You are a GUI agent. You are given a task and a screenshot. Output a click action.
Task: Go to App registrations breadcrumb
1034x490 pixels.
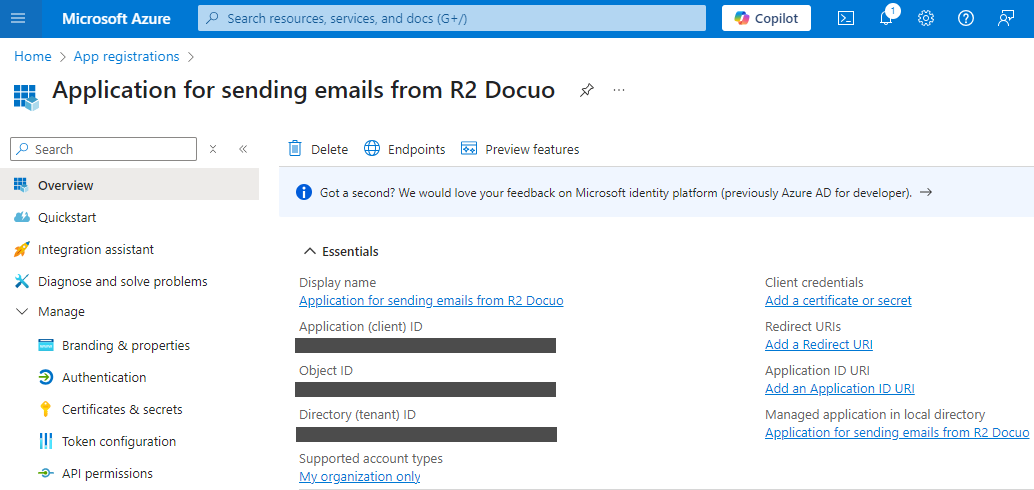tap(127, 57)
